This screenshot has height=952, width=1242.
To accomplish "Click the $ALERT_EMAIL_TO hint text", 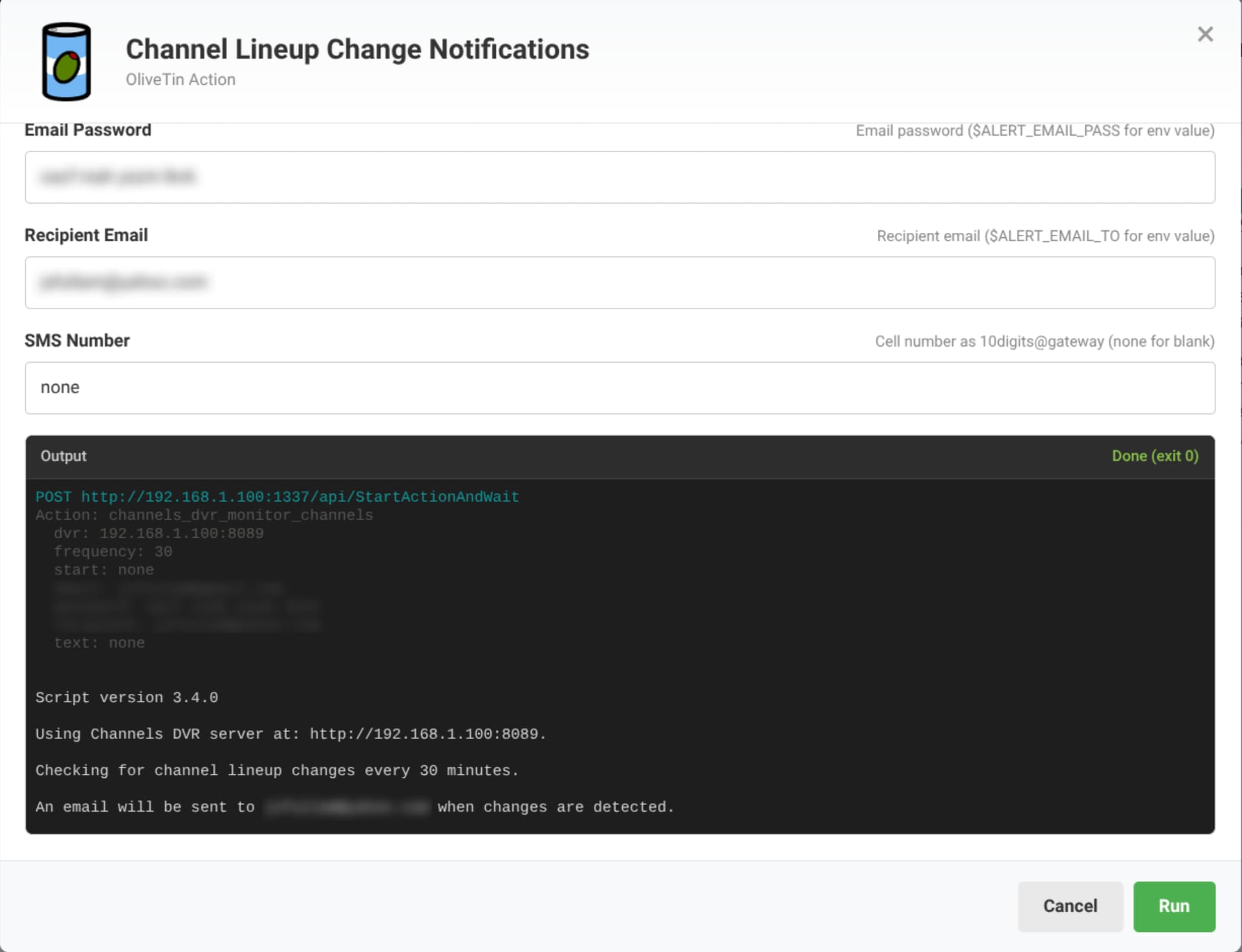I will pos(1045,236).
